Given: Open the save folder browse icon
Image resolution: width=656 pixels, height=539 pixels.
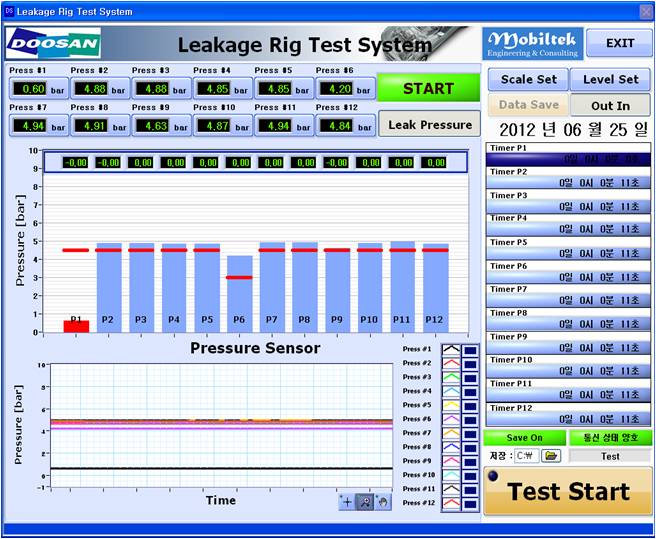Looking at the screenshot, I should (551, 456).
